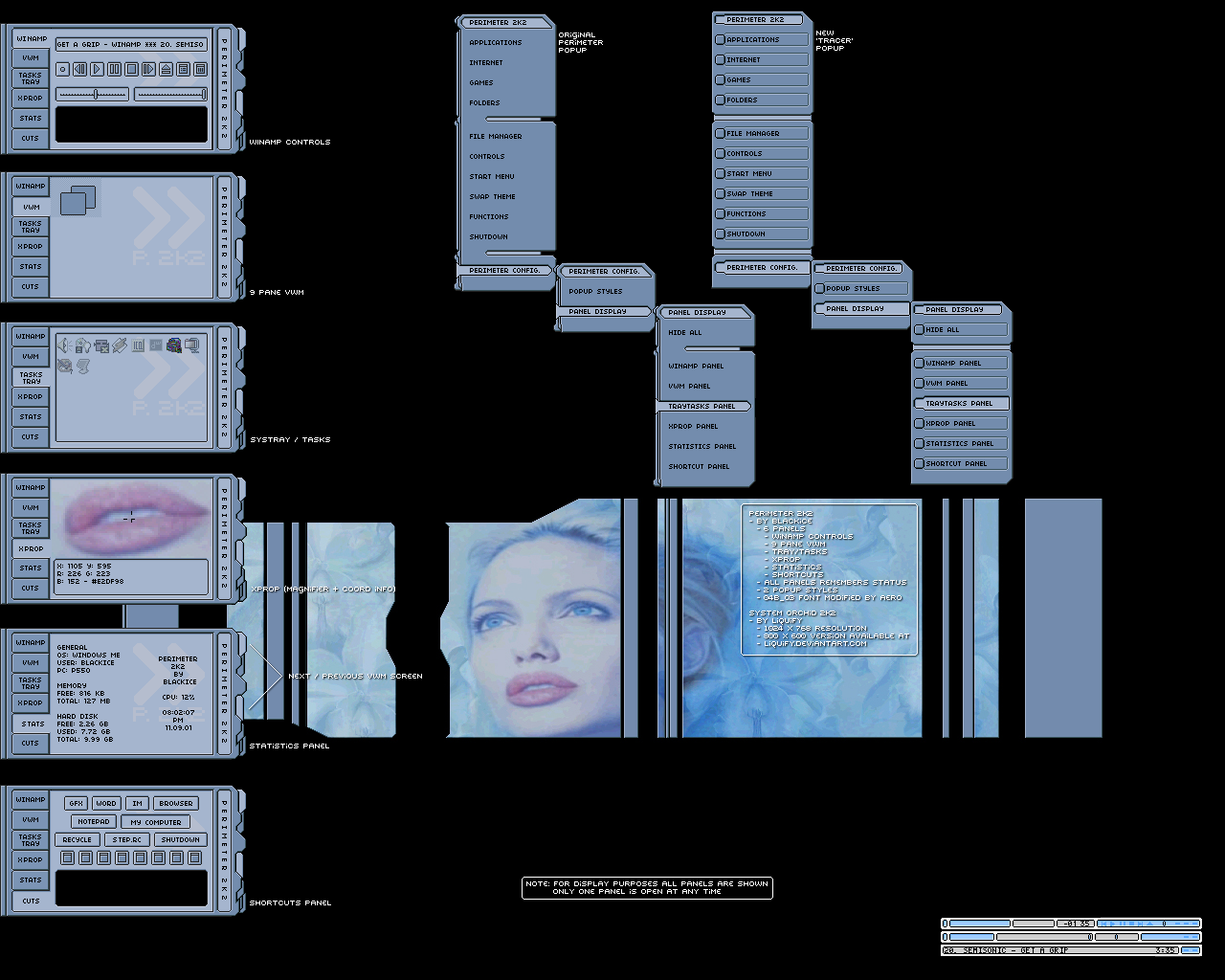Select the STATS tab in the shortcuts panel
1225x980 pixels.
tap(31, 880)
